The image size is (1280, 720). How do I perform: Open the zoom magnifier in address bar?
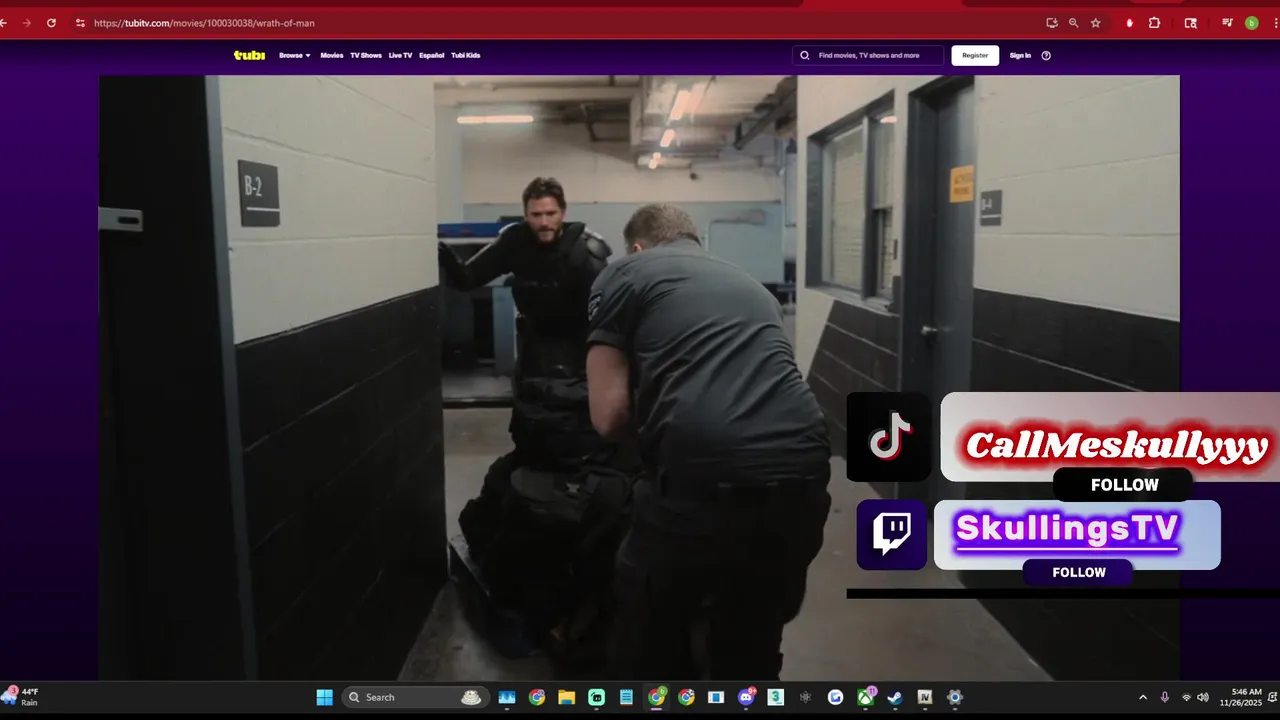pyautogui.click(x=1074, y=23)
